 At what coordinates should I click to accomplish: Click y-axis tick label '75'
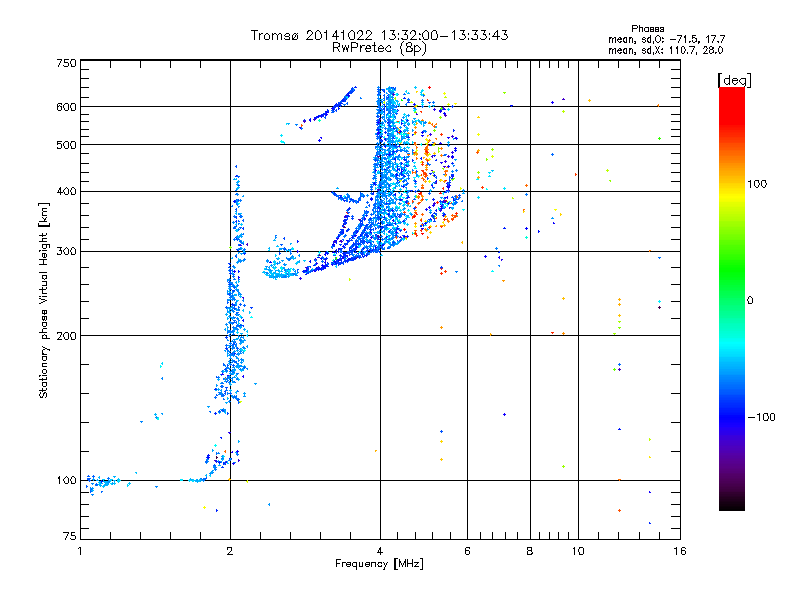[70, 536]
